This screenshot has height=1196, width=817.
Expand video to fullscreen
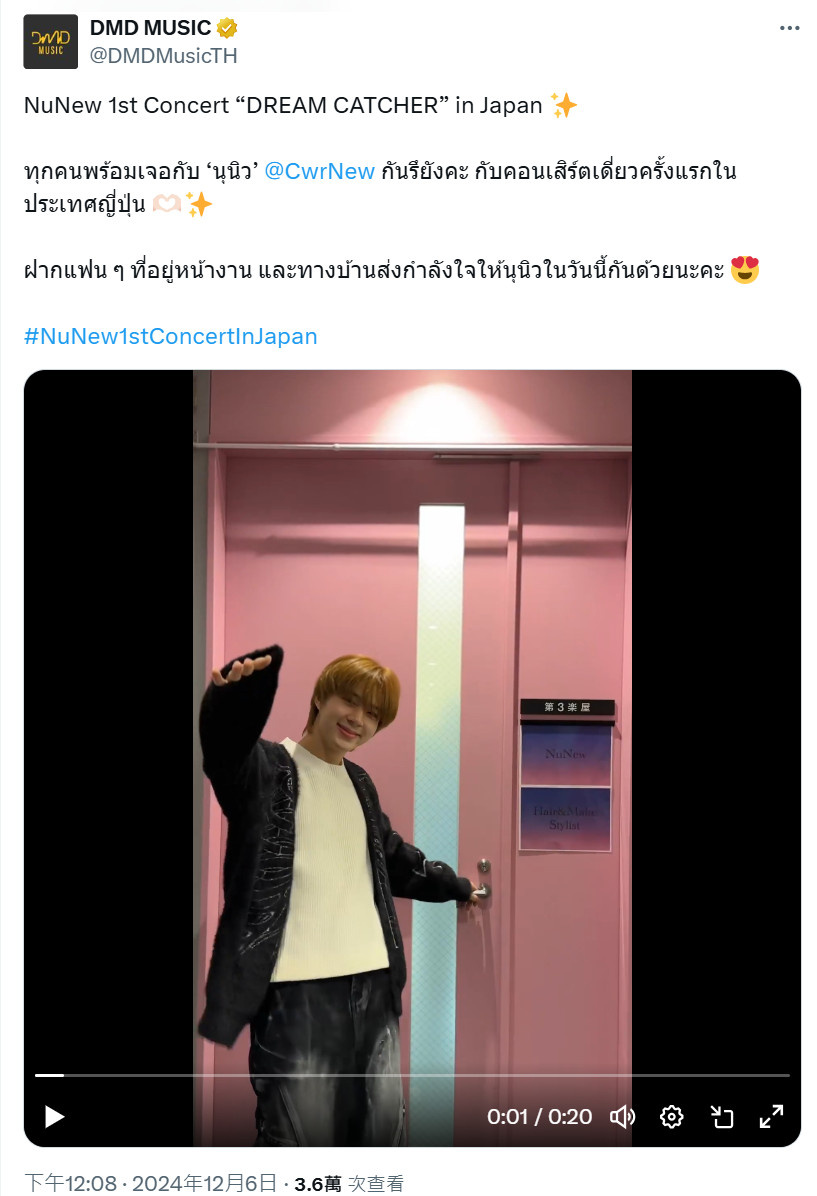coord(771,1117)
